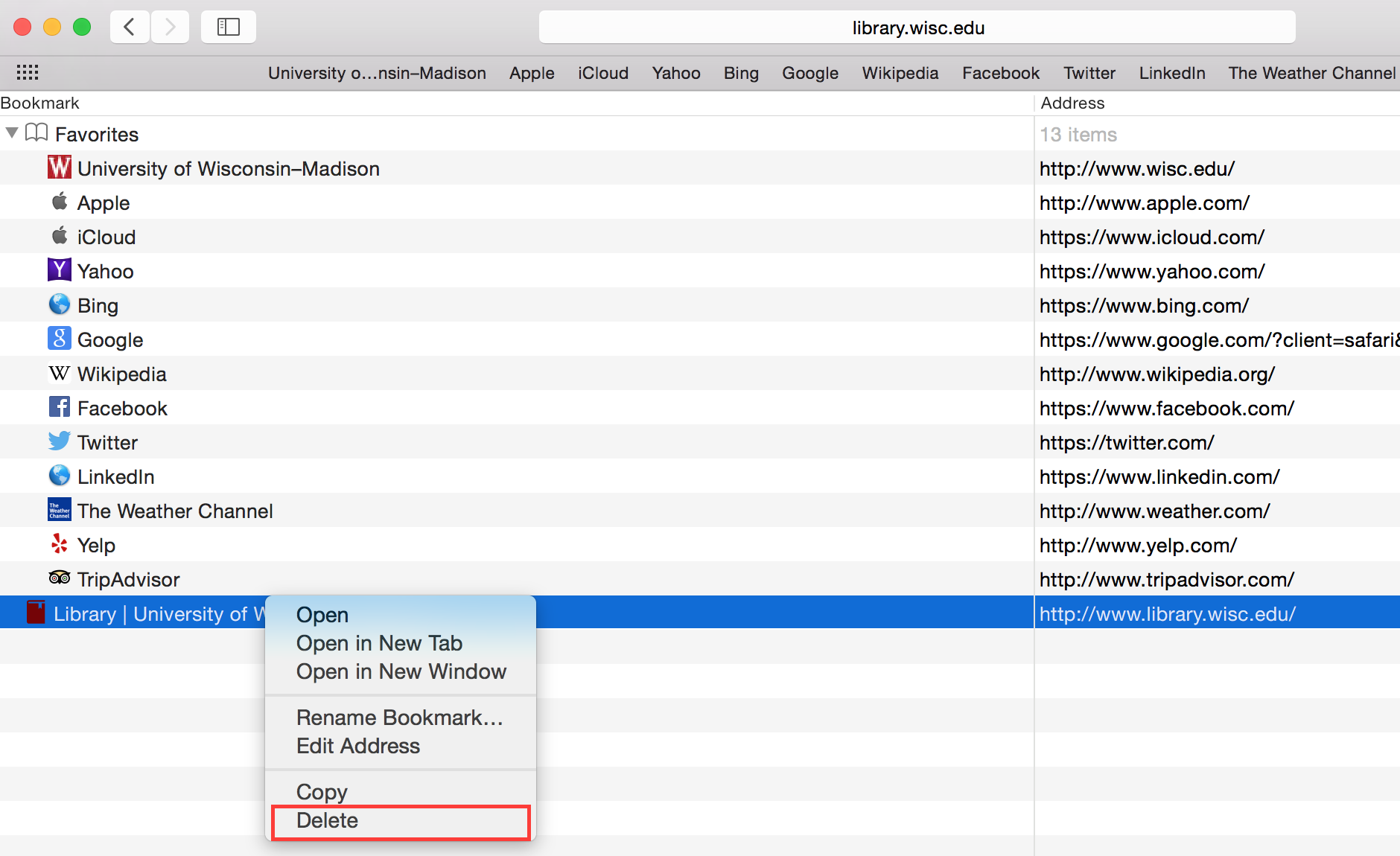This screenshot has width=1400, height=856.
Task: Open LinkedIn in the favorites bar
Action: (1172, 73)
